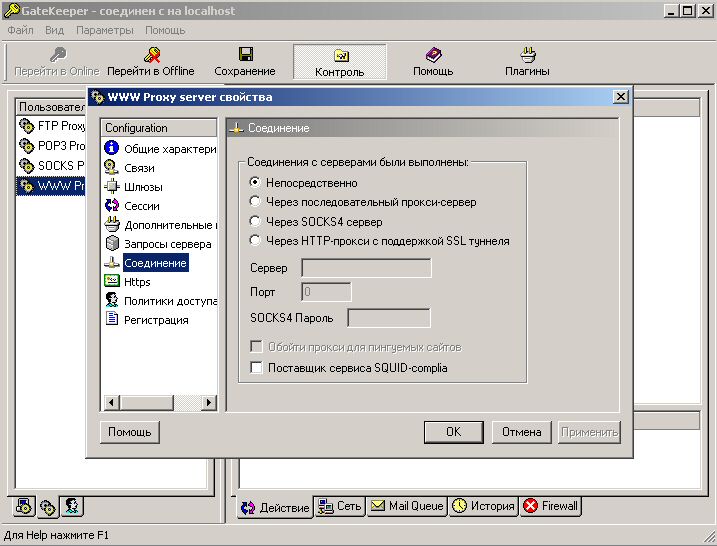The height and width of the screenshot is (546, 717).
Task: Switch to Перейти в Offline mode
Action: [151, 55]
